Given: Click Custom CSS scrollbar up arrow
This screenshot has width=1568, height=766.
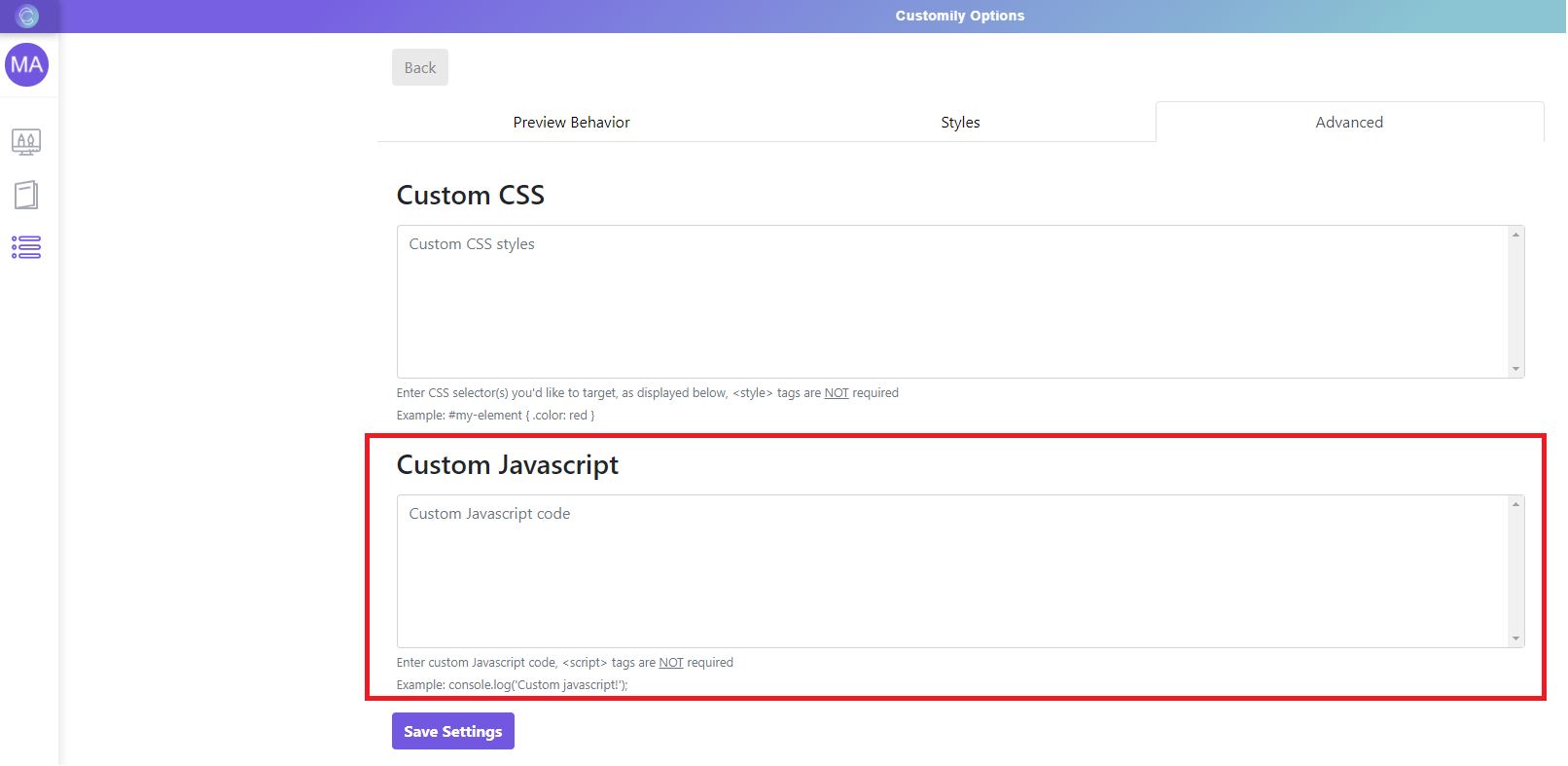Looking at the screenshot, I should point(1515,235).
